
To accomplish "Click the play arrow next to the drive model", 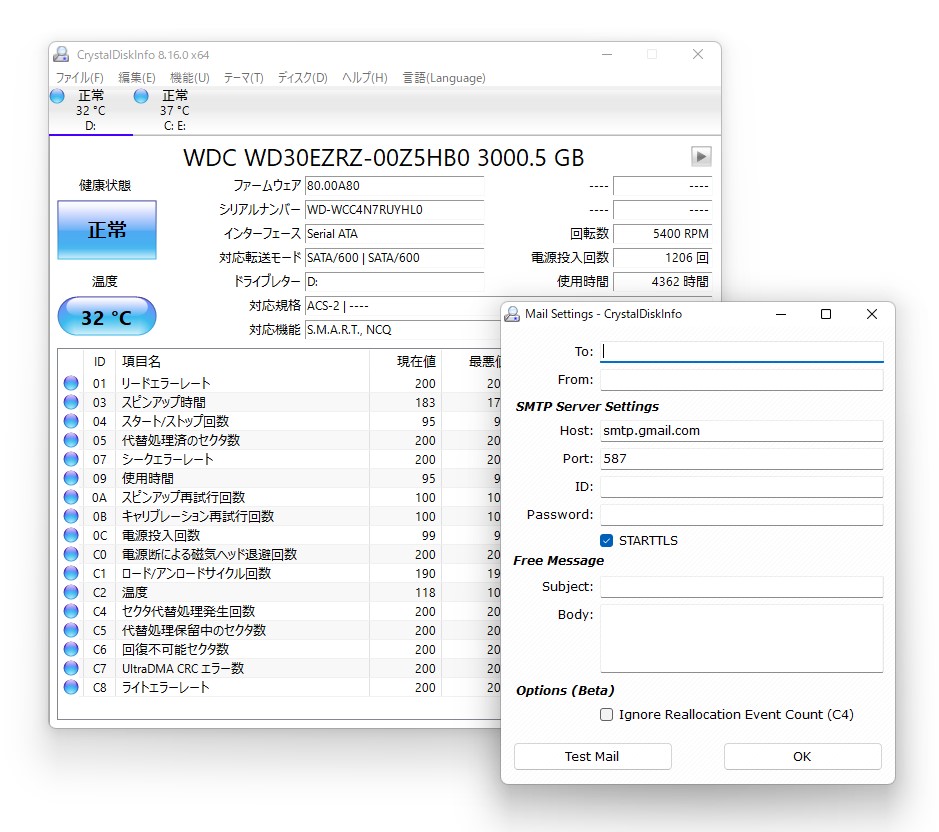I will point(700,156).
